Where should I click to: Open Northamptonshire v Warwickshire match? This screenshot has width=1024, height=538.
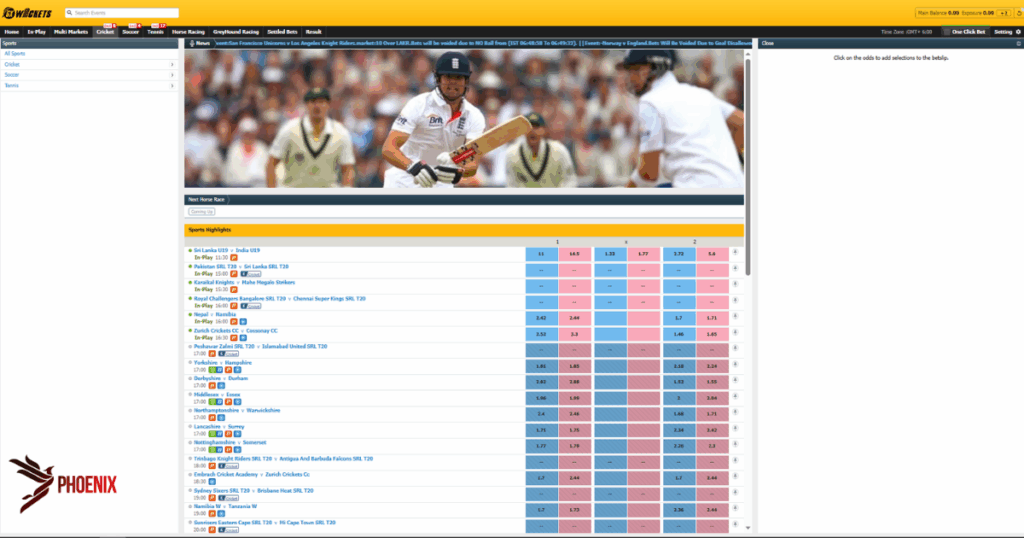(x=237, y=410)
